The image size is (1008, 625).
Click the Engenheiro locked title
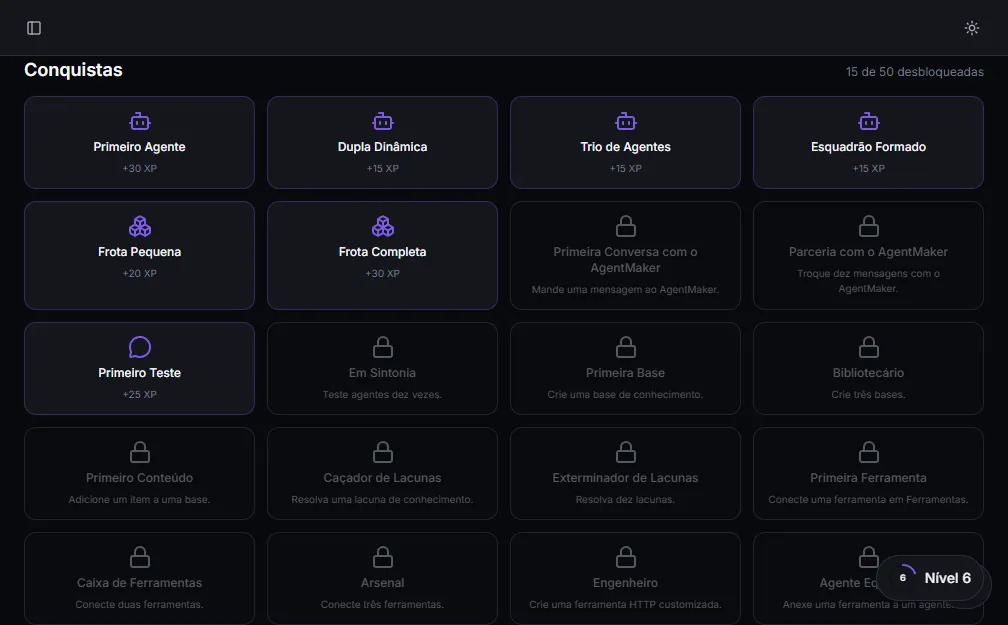626,583
